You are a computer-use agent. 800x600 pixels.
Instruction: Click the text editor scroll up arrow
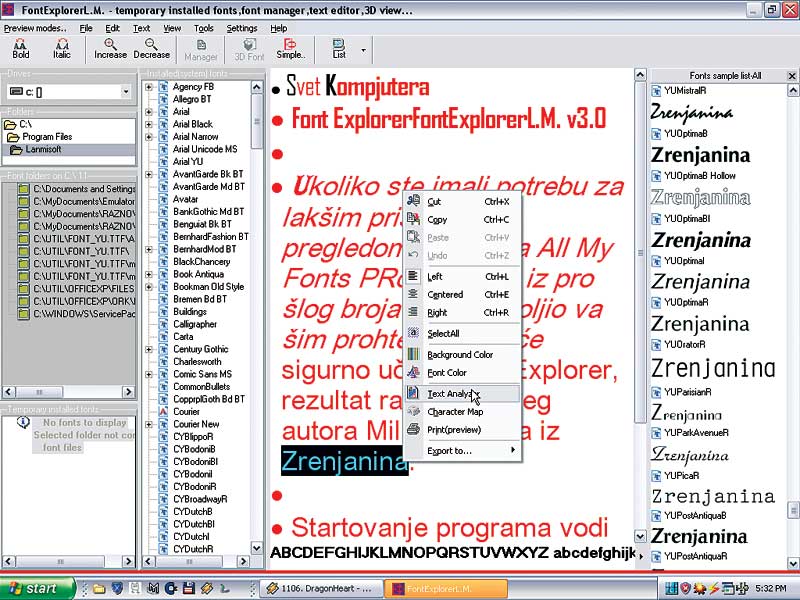[x=640, y=75]
